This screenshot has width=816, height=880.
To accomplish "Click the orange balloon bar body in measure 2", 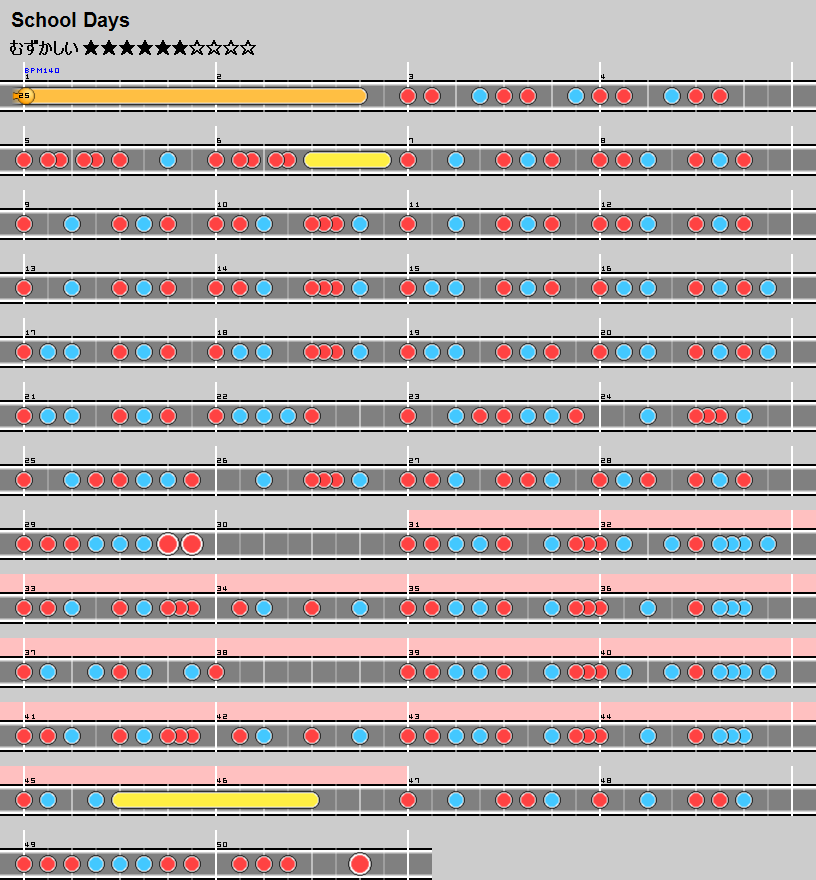I will (x=290, y=96).
